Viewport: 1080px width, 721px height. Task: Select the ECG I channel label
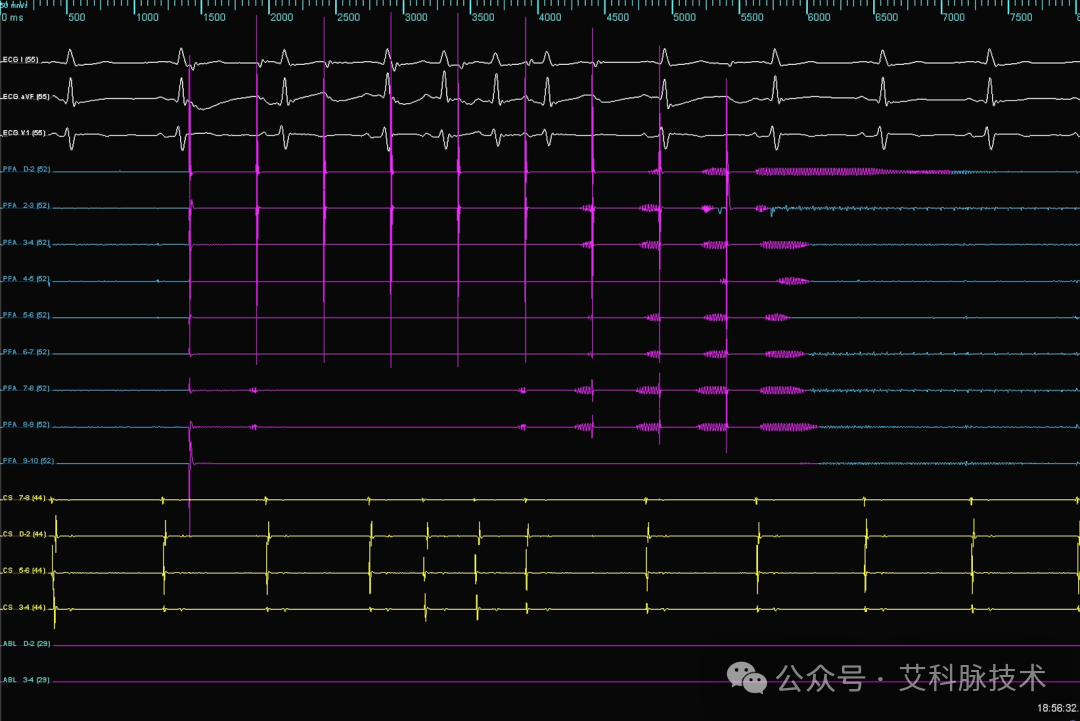tap(20, 60)
